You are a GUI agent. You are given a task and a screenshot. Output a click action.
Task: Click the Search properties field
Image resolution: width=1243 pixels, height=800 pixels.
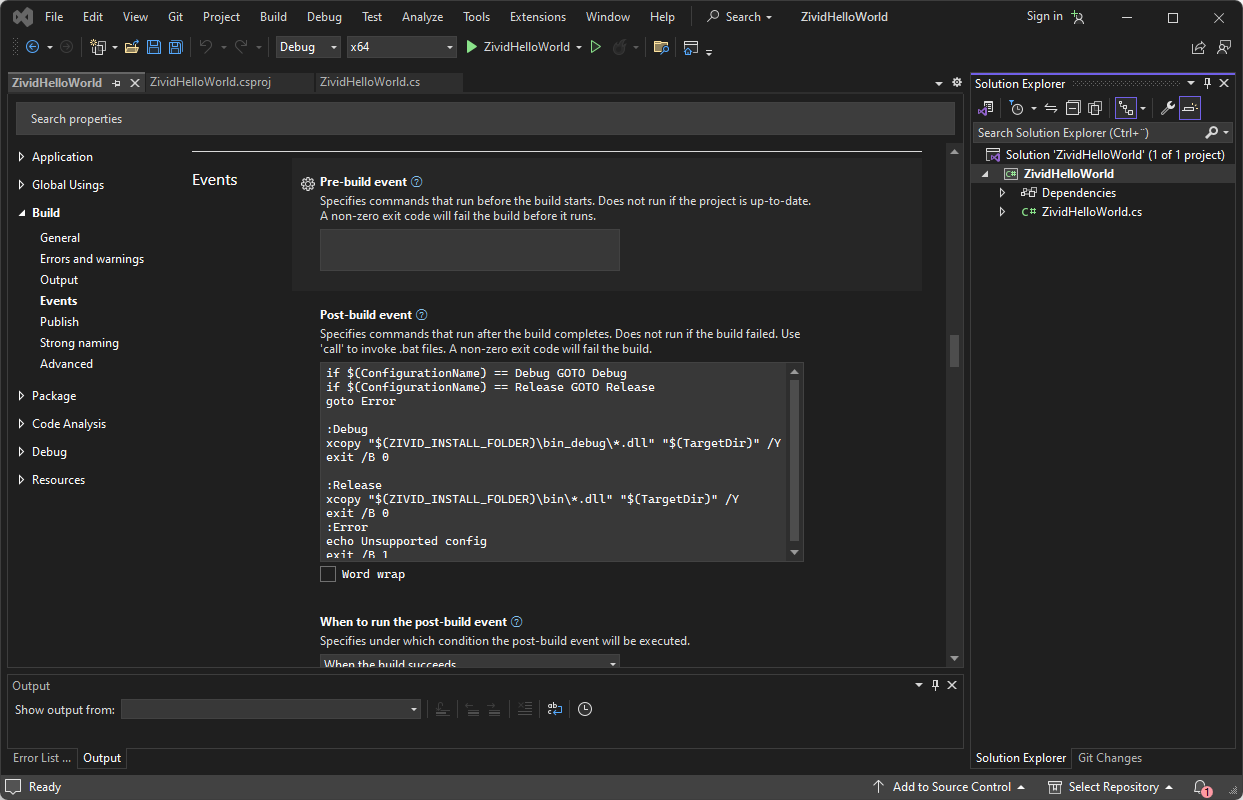point(485,119)
